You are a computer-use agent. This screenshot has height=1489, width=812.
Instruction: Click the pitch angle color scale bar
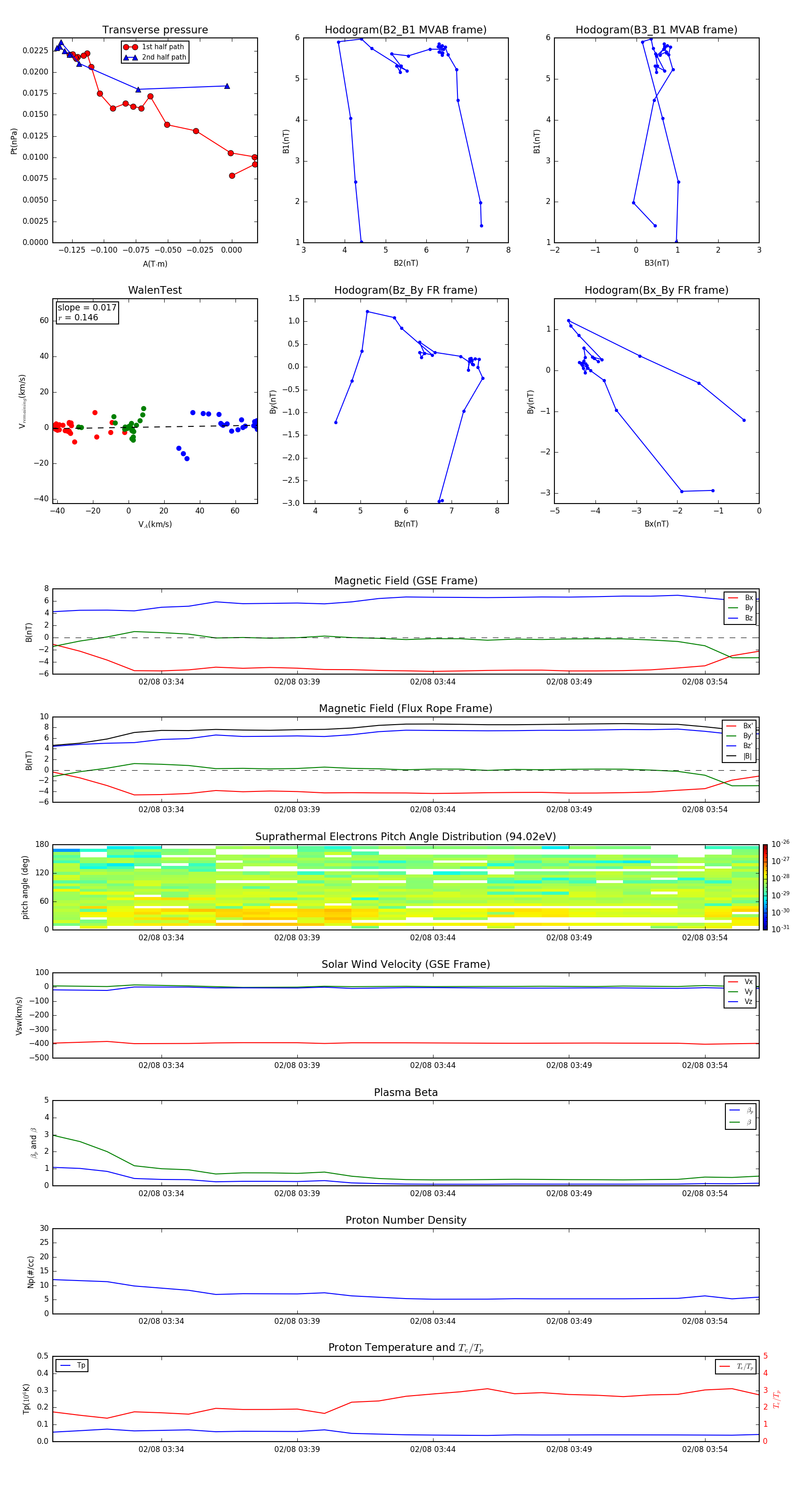point(765,887)
